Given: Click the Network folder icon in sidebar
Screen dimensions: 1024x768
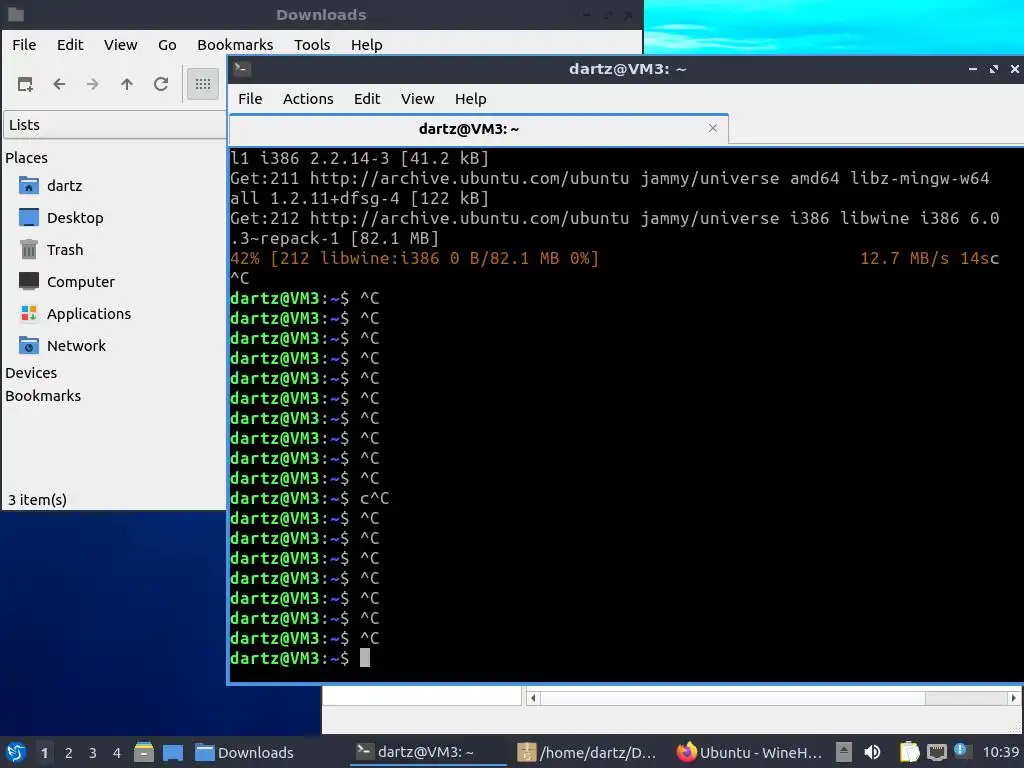Looking at the screenshot, I should click(x=29, y=345).
